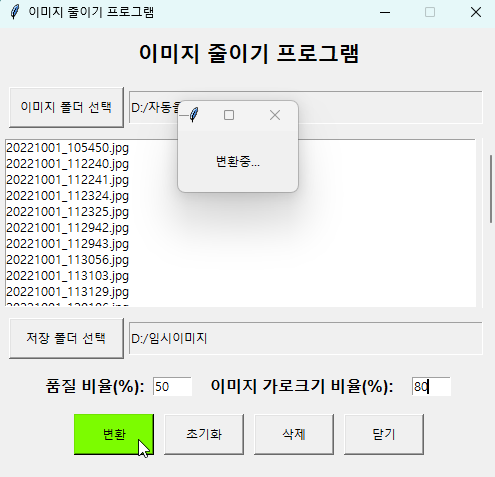495x477 pixels.
Task: Select 20221001_113129.jpg in the list
Action: pos(68,292)
